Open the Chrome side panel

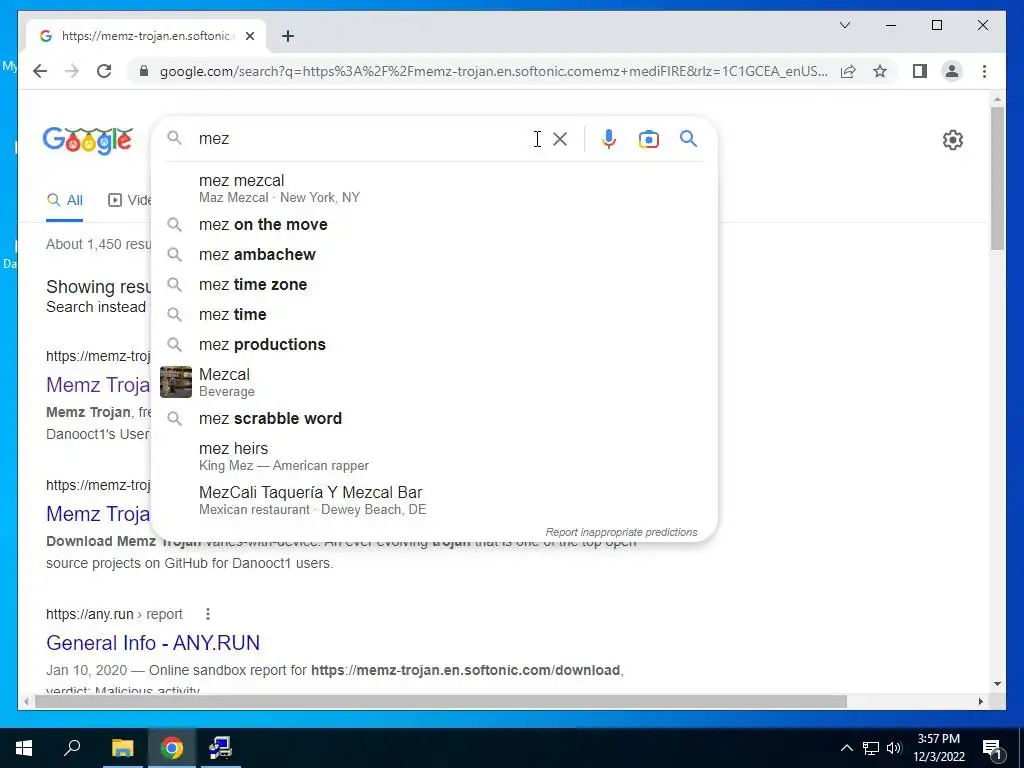click(x=920, y=71)
